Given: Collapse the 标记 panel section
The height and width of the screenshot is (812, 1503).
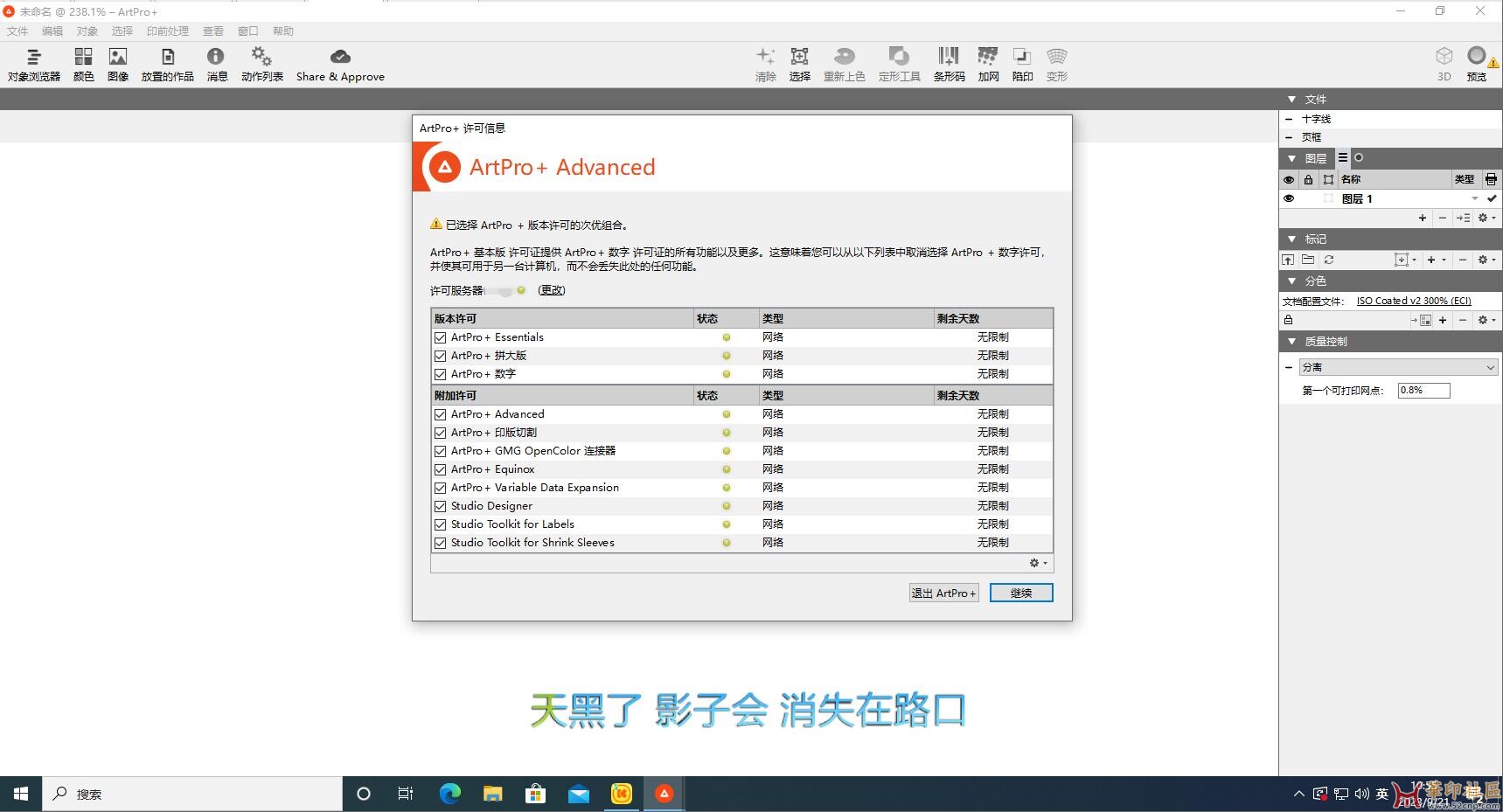Looking at the screenshot, I should (x=1291, y=239).
